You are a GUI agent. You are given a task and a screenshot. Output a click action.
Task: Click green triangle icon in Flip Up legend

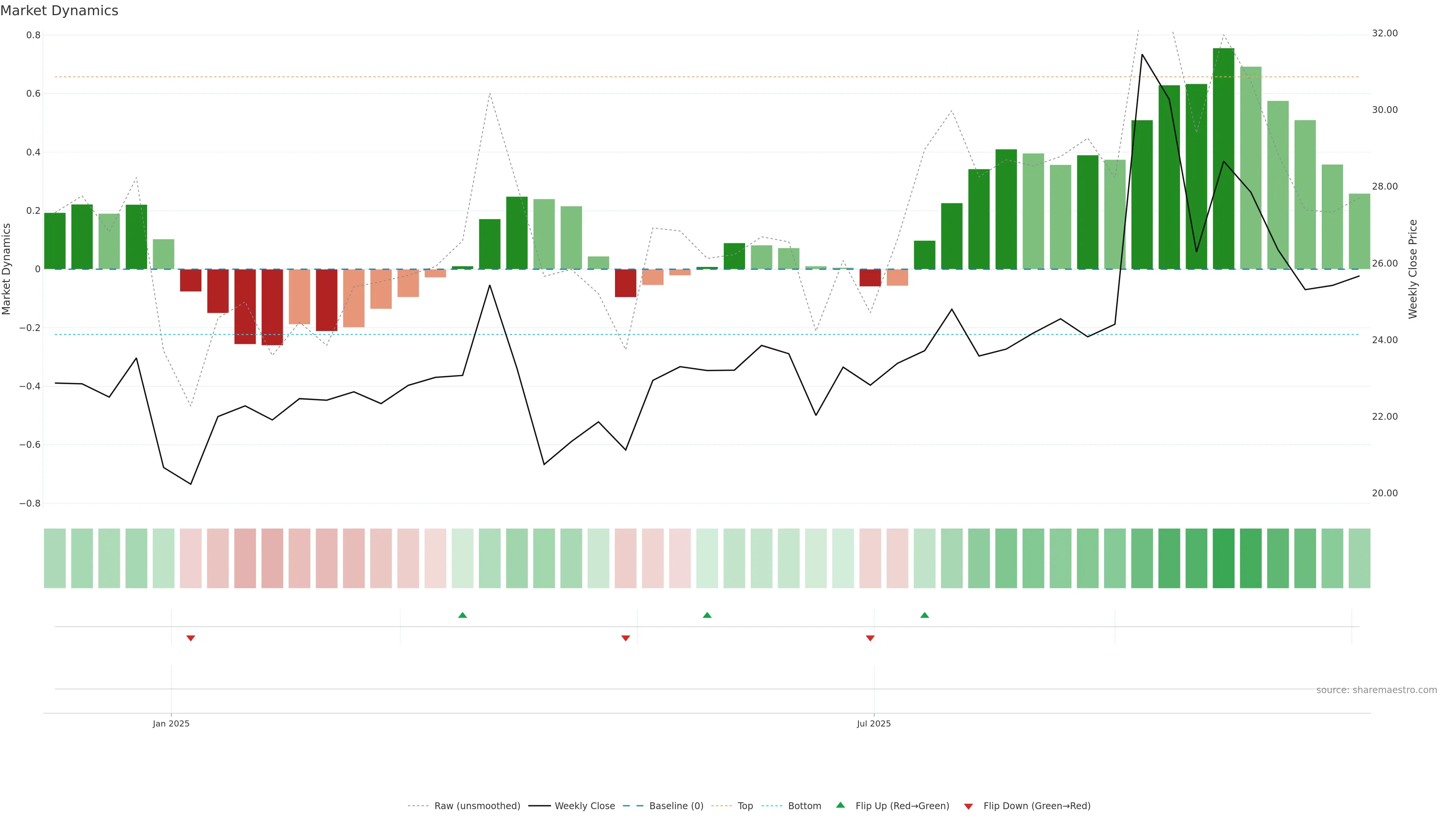click(x=841, y=805)
